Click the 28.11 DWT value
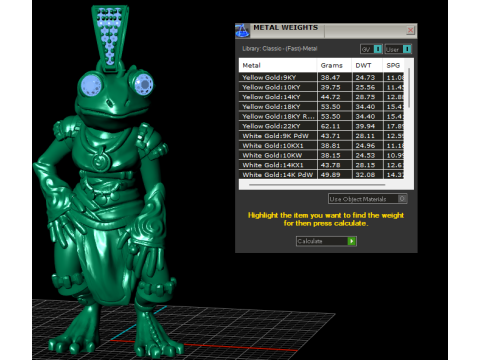Image resolution: width=480 pixels, height=360 pixels. click(x=365, y=136)
